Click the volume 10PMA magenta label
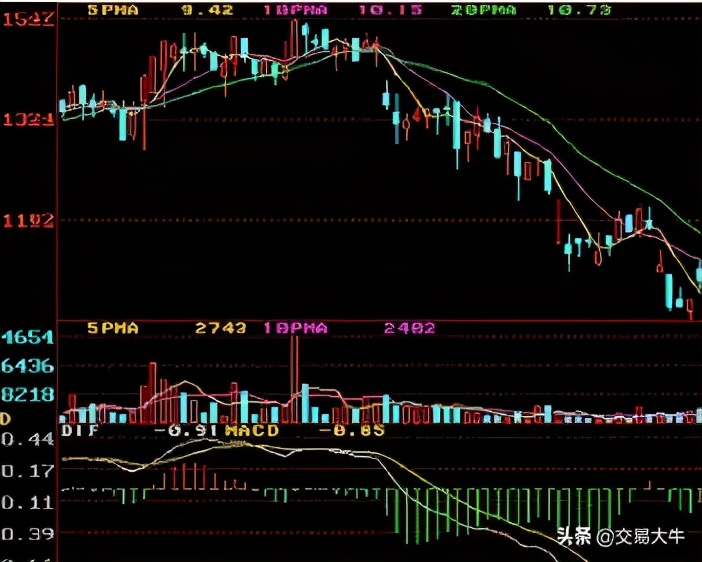This screenshot has width=702, height=562. tap(294, 328)
